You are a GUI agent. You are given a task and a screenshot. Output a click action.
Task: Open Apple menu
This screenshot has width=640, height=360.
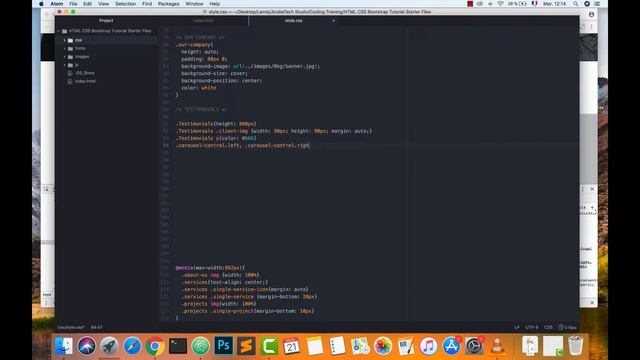[41, 4]
